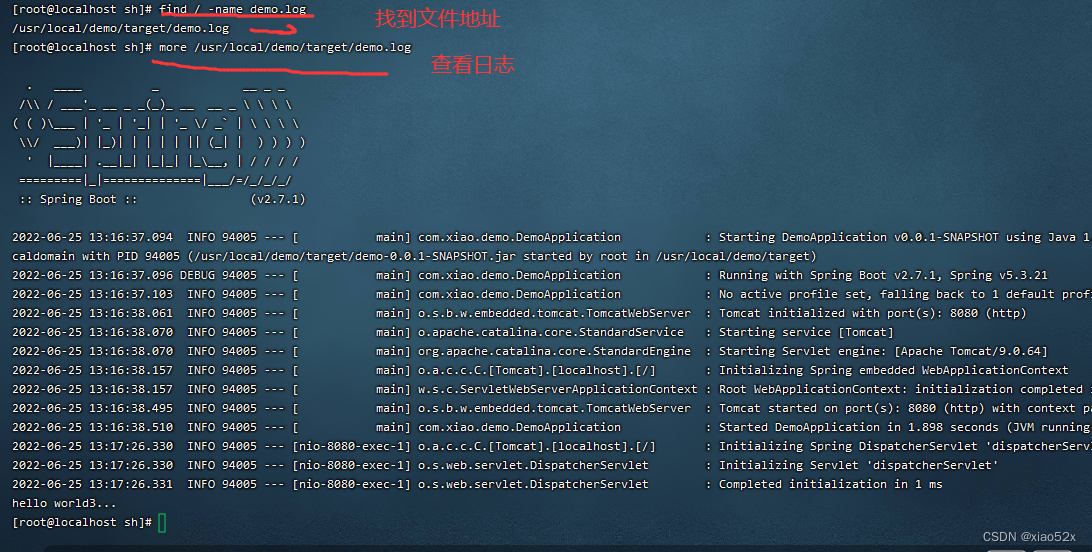Select the 'more /usr/local/demo/target/demo.log' command
1092x552 pixels.
[x=285, y=47]
